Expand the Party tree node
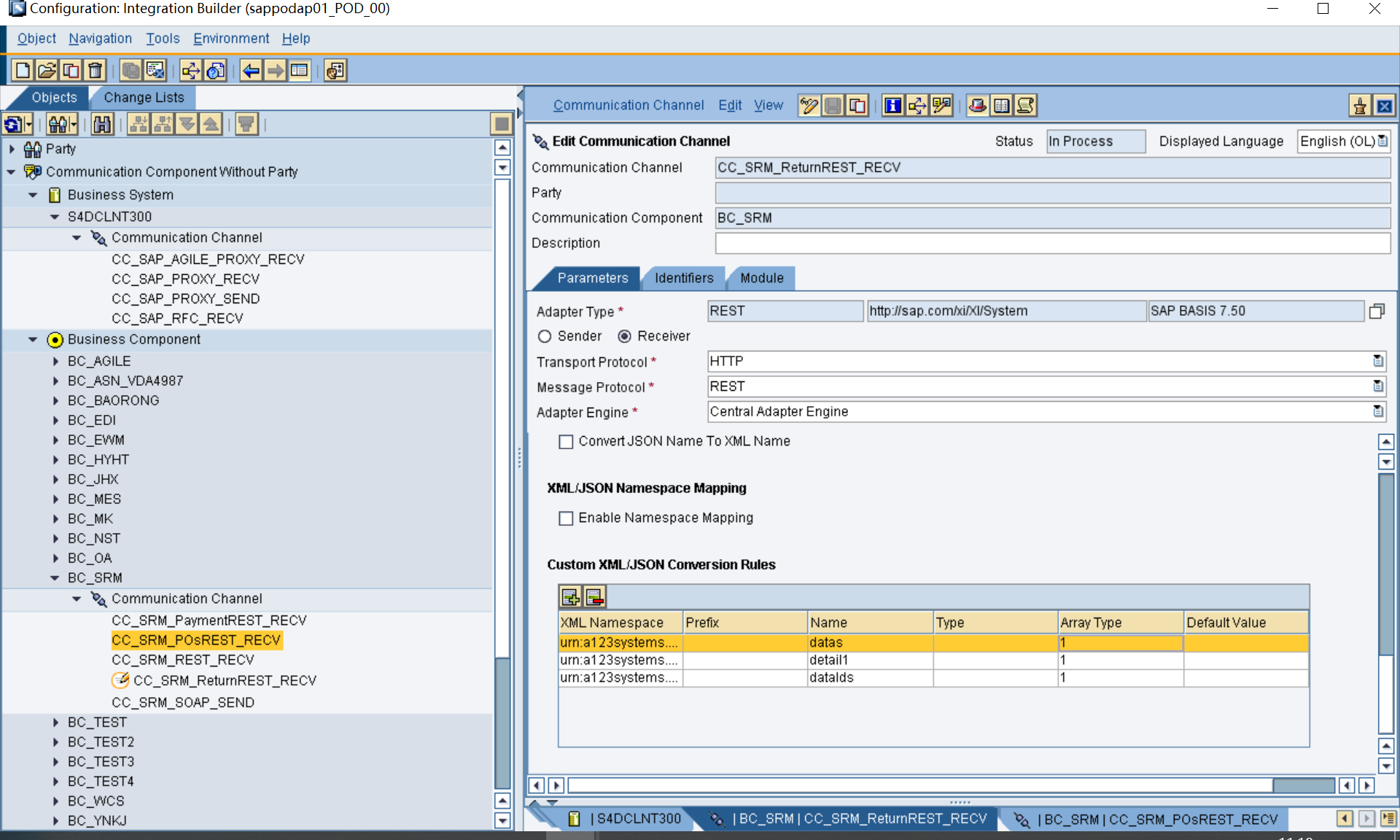 point(12,149)
